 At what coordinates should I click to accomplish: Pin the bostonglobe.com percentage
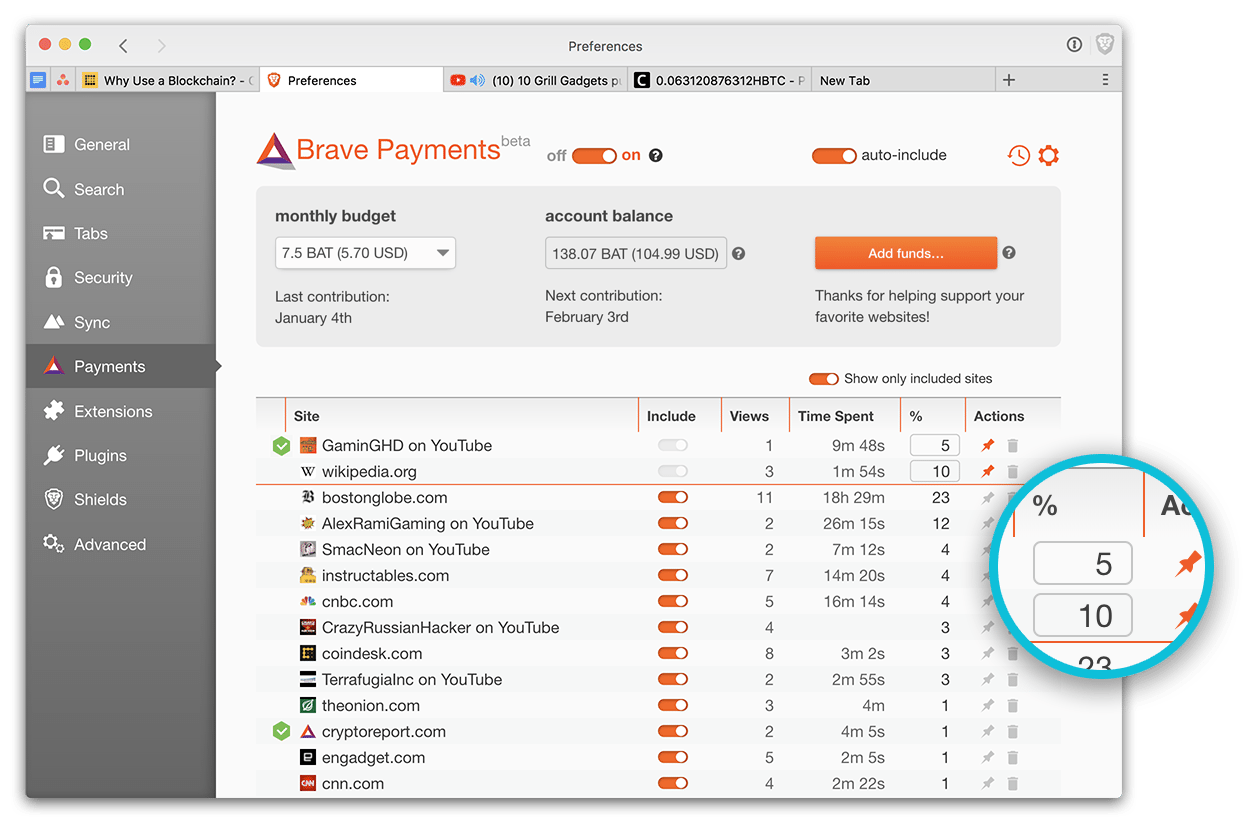[988, 497]
